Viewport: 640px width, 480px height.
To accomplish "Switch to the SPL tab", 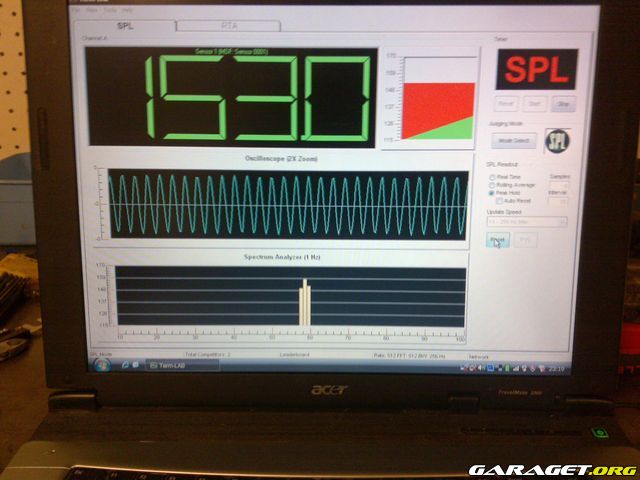I will pyautogui.click(x=124, y=26).
